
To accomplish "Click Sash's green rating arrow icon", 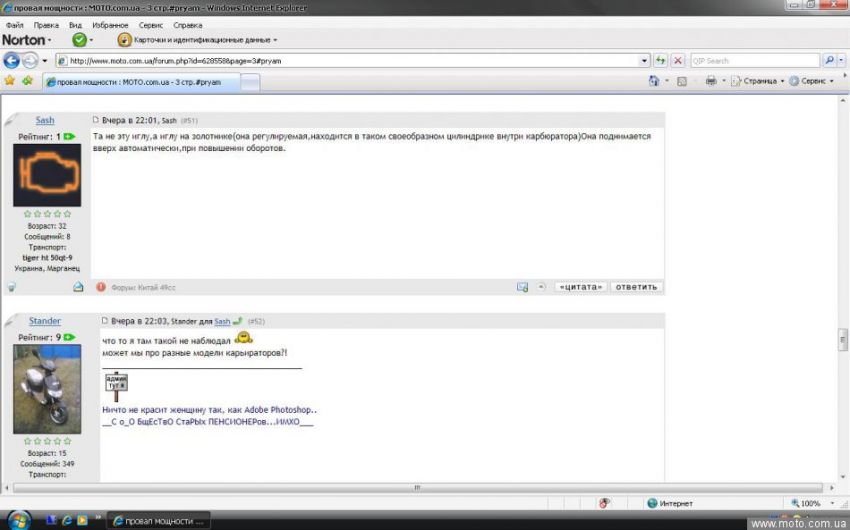I will (x=69, y=137).
